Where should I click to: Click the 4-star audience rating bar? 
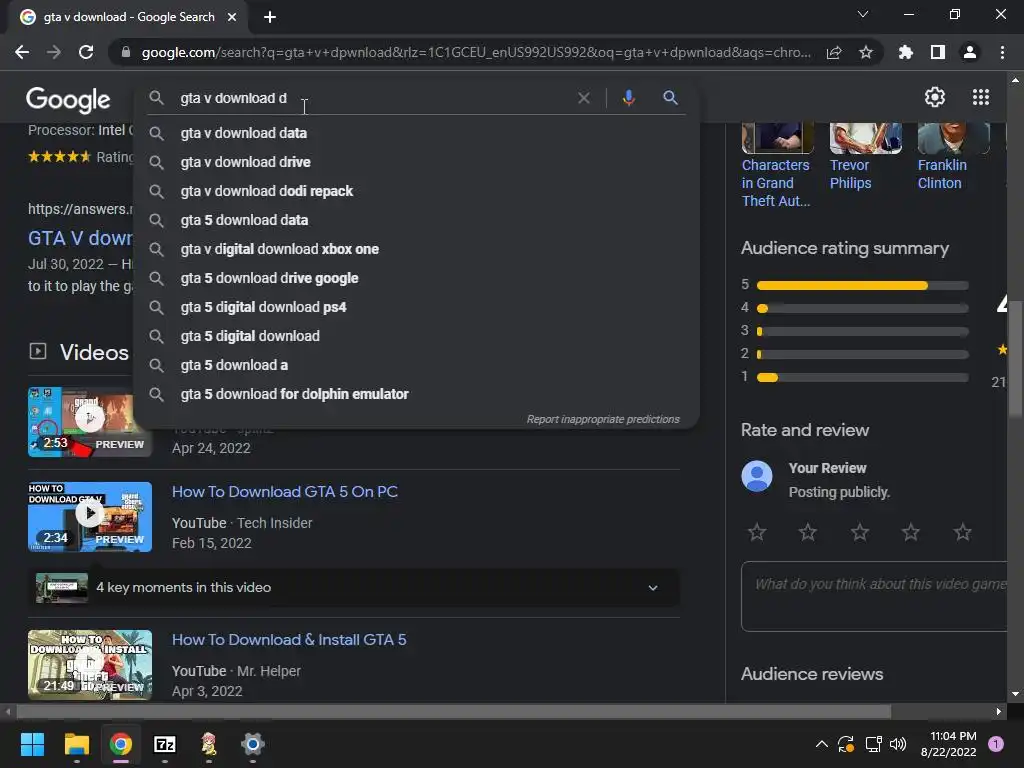[862, 308]
